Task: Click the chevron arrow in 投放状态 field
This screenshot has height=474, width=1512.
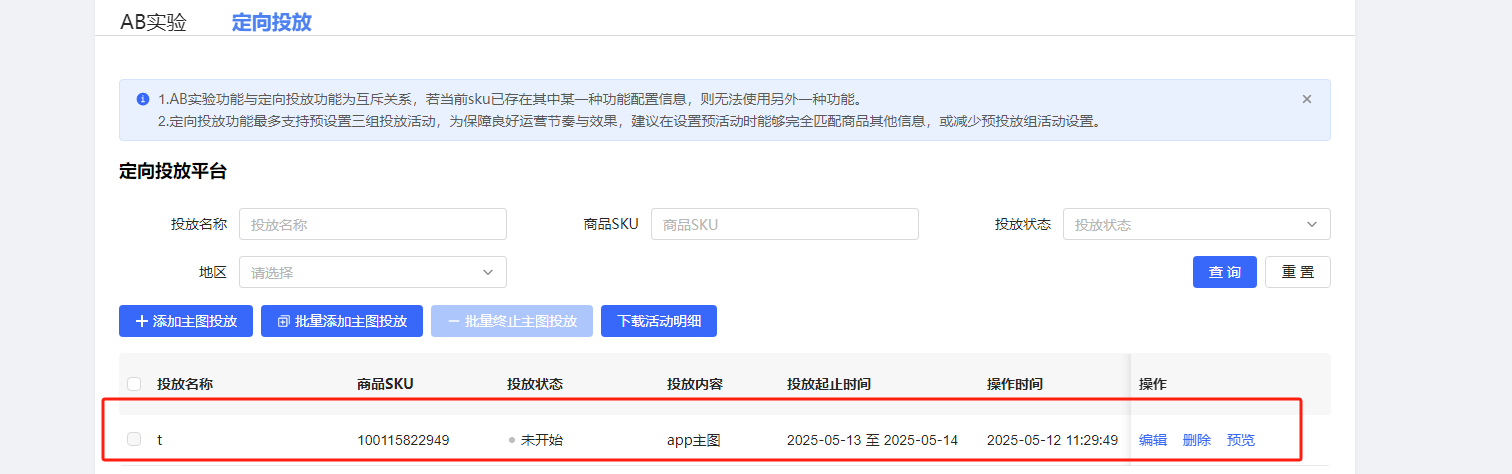Action: point(1312,224)
